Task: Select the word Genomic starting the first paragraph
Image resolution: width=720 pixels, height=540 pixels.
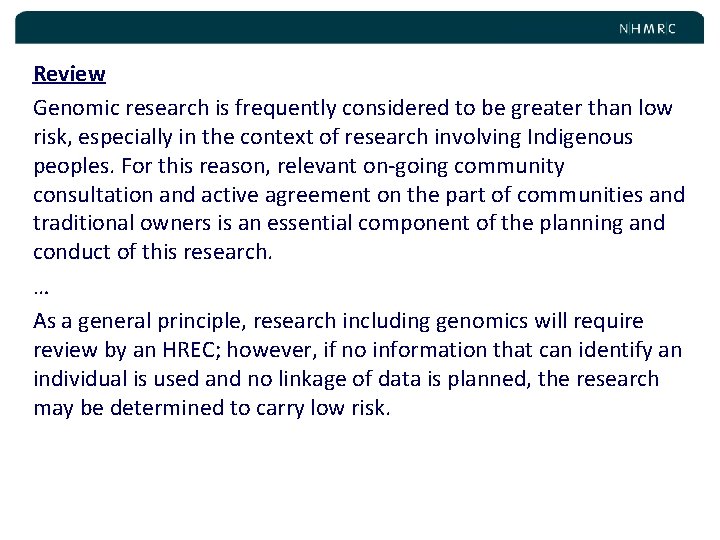Action: (76, 108)
